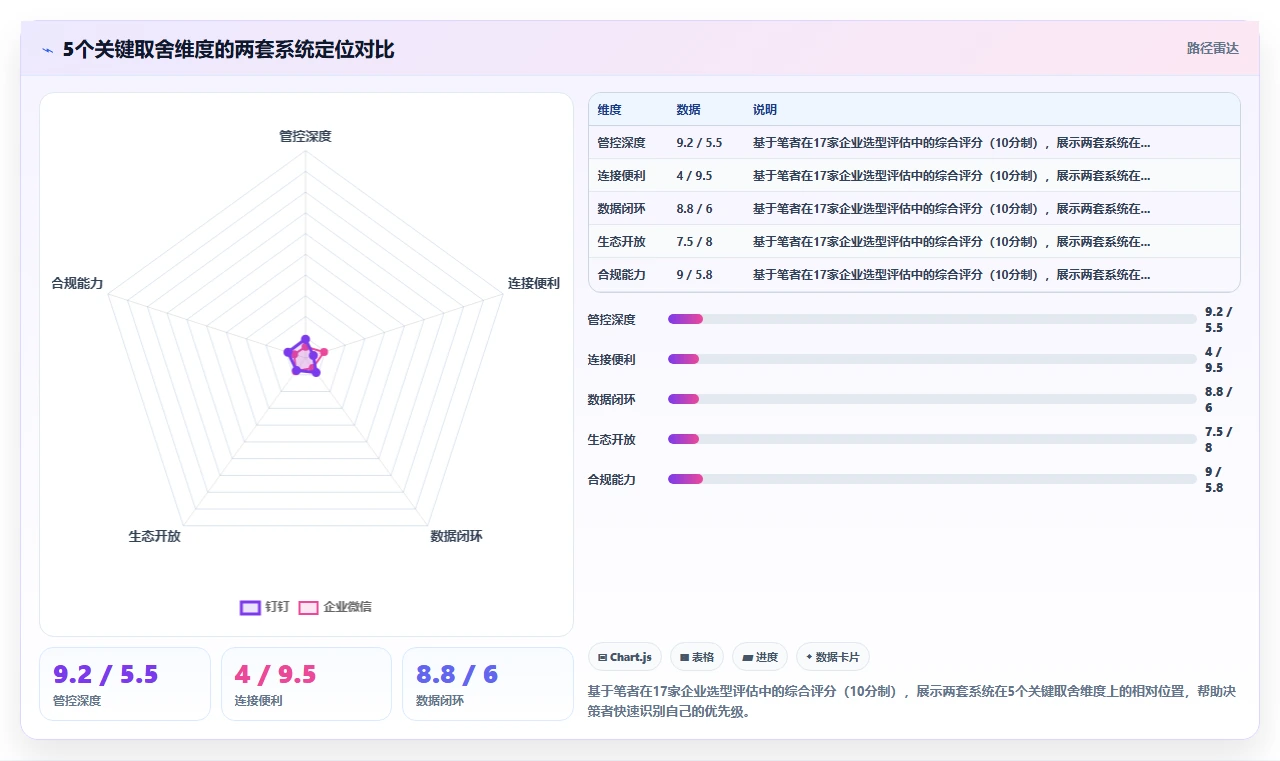Click the 说明 column header
The width and height of the screenshot is (1280, 761).
click(x=765, y=110)
